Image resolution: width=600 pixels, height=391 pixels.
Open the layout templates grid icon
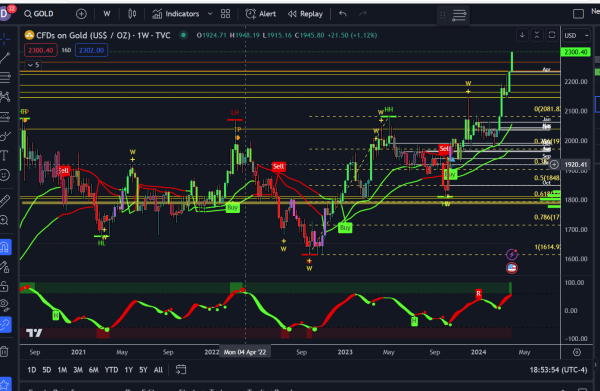tap(225, 14)
